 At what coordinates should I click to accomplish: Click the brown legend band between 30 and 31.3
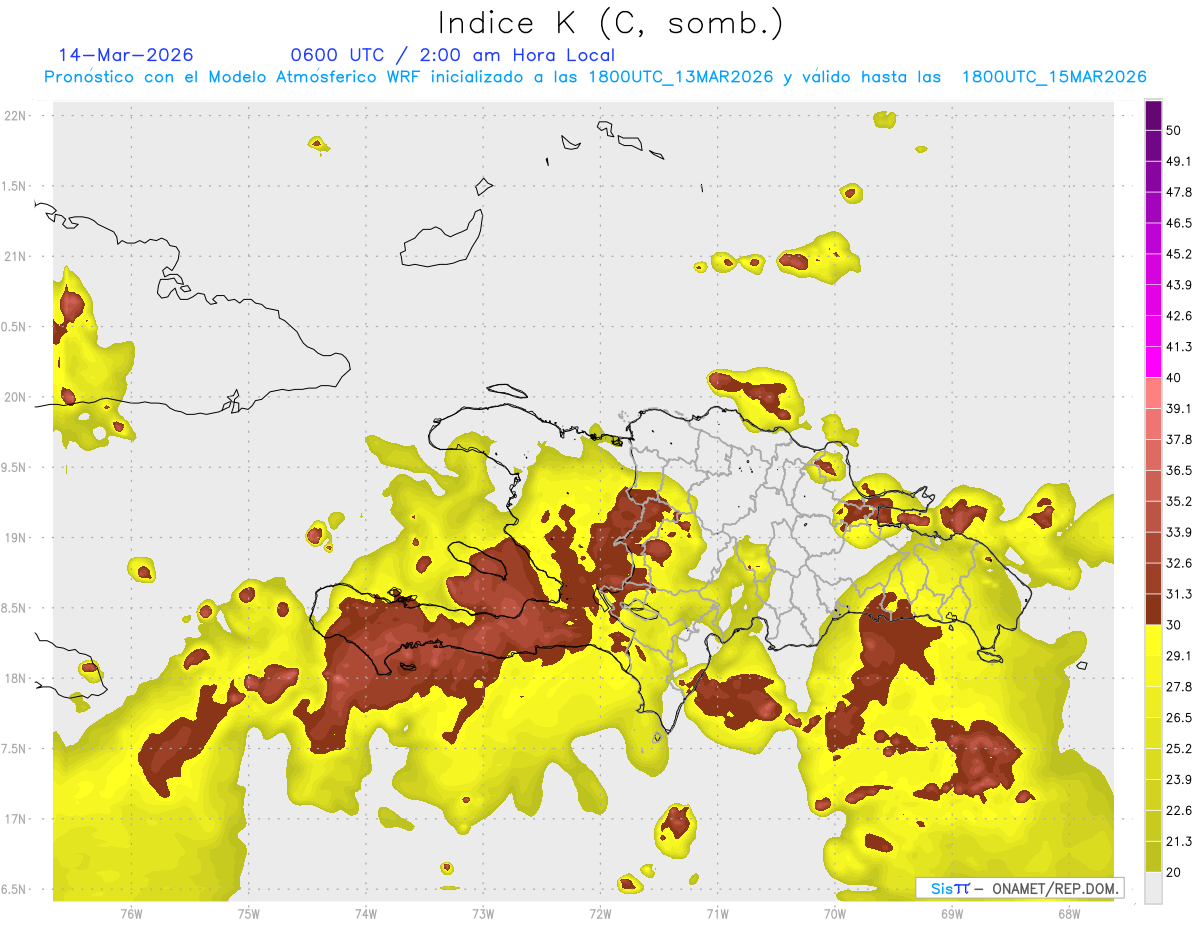tap(1153, 609)
